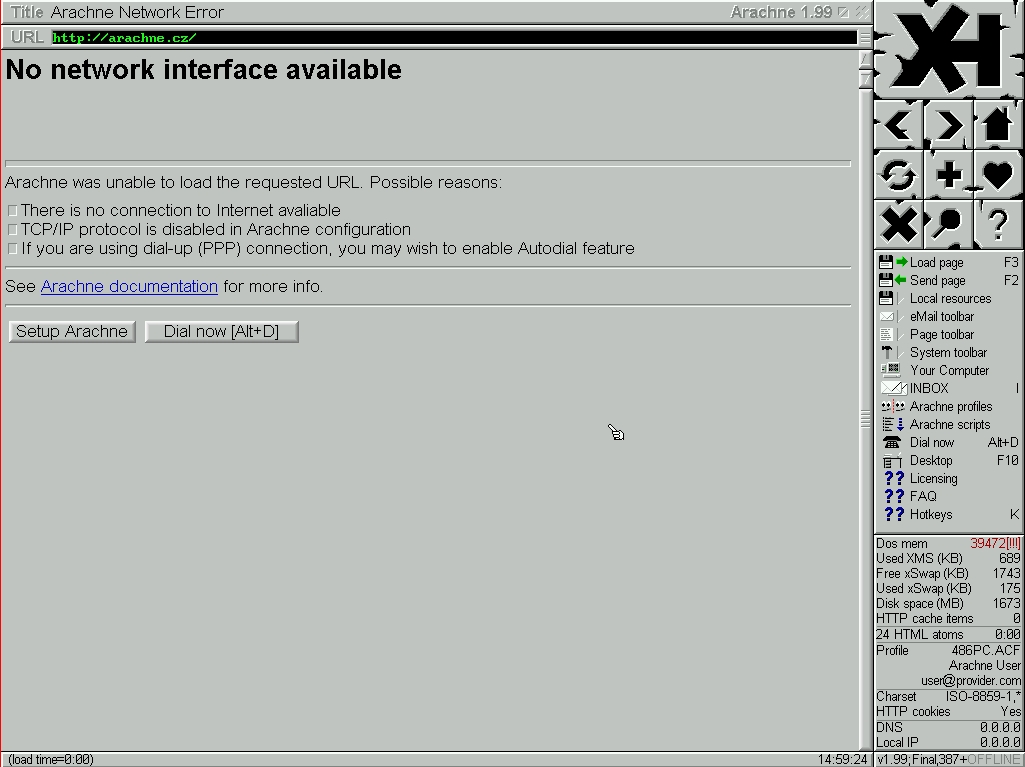This screenshot has height=767, width=1025.
Task: Go to the Home page icon
Action: (x=998, y=124)
